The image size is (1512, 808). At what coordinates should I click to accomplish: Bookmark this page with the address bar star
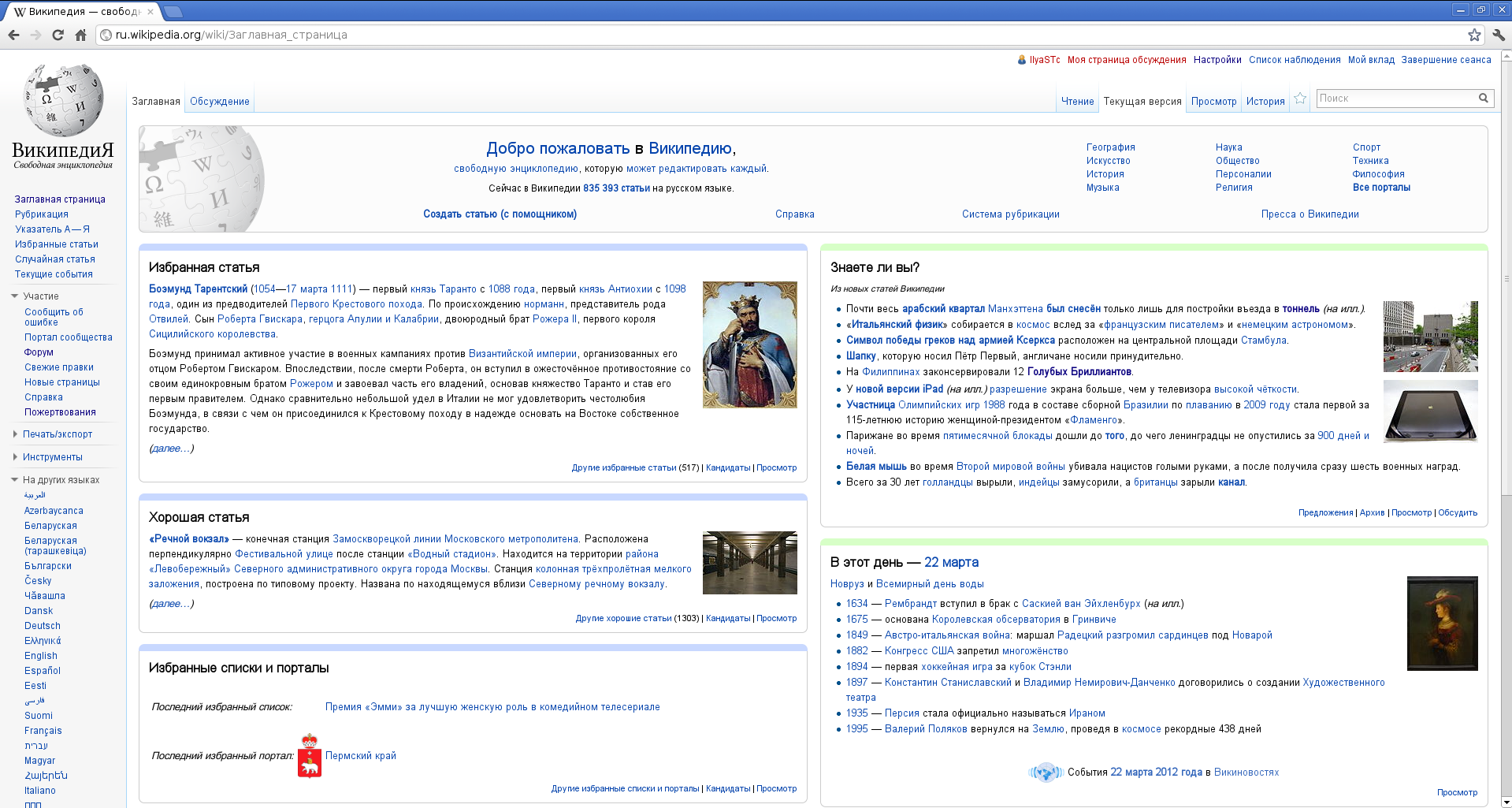(x=1474, y=35)
